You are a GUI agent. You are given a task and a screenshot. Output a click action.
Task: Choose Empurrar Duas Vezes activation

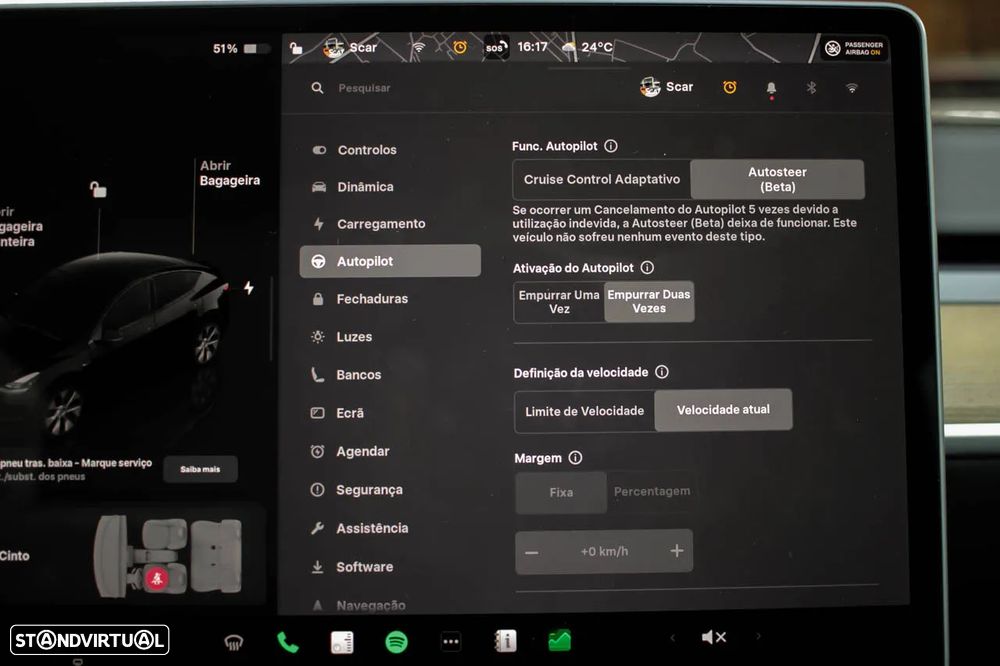click(x=649, y=301)
